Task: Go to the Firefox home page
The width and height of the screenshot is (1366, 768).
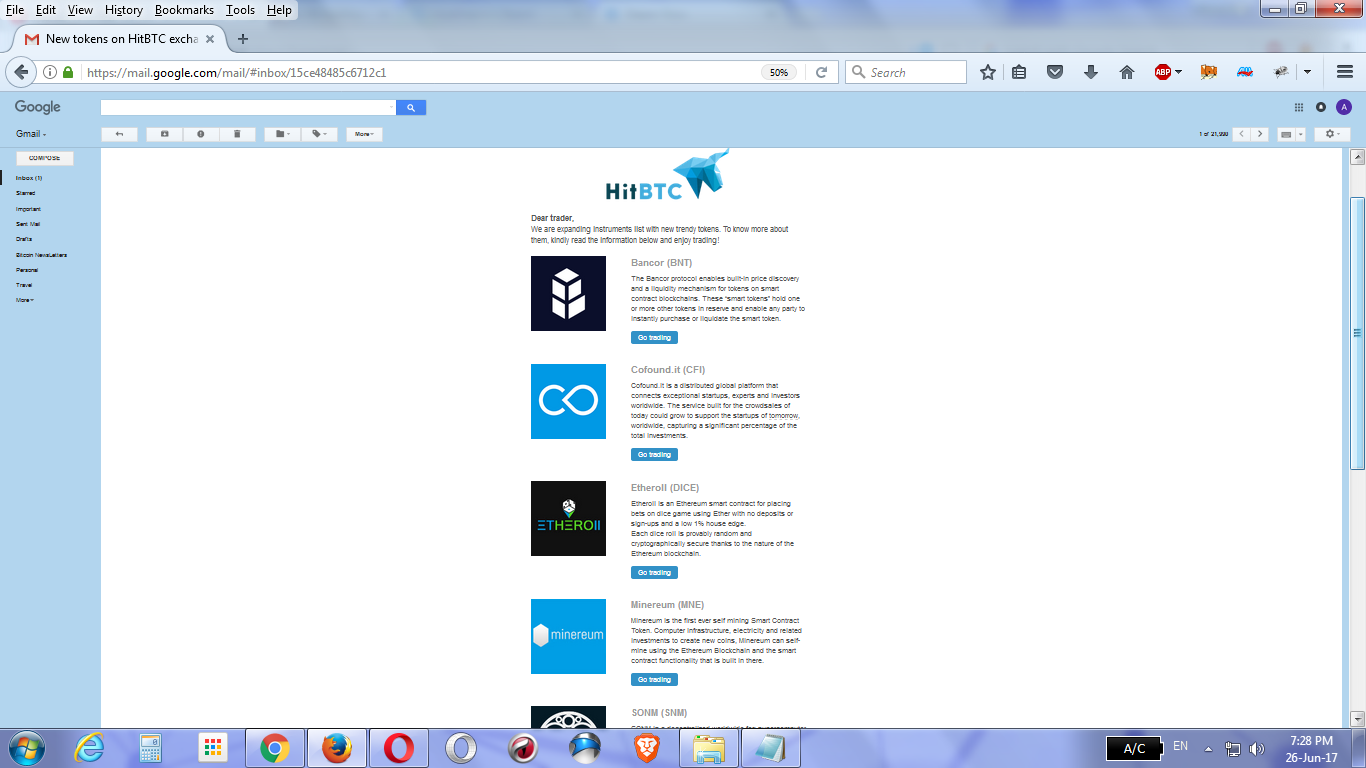Action: (x=1127, y=72)
